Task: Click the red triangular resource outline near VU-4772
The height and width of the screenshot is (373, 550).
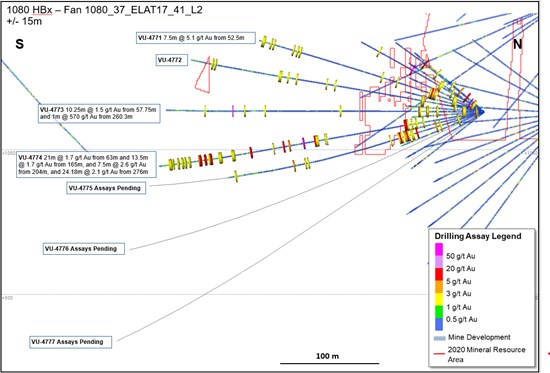Action: point(203,74)
